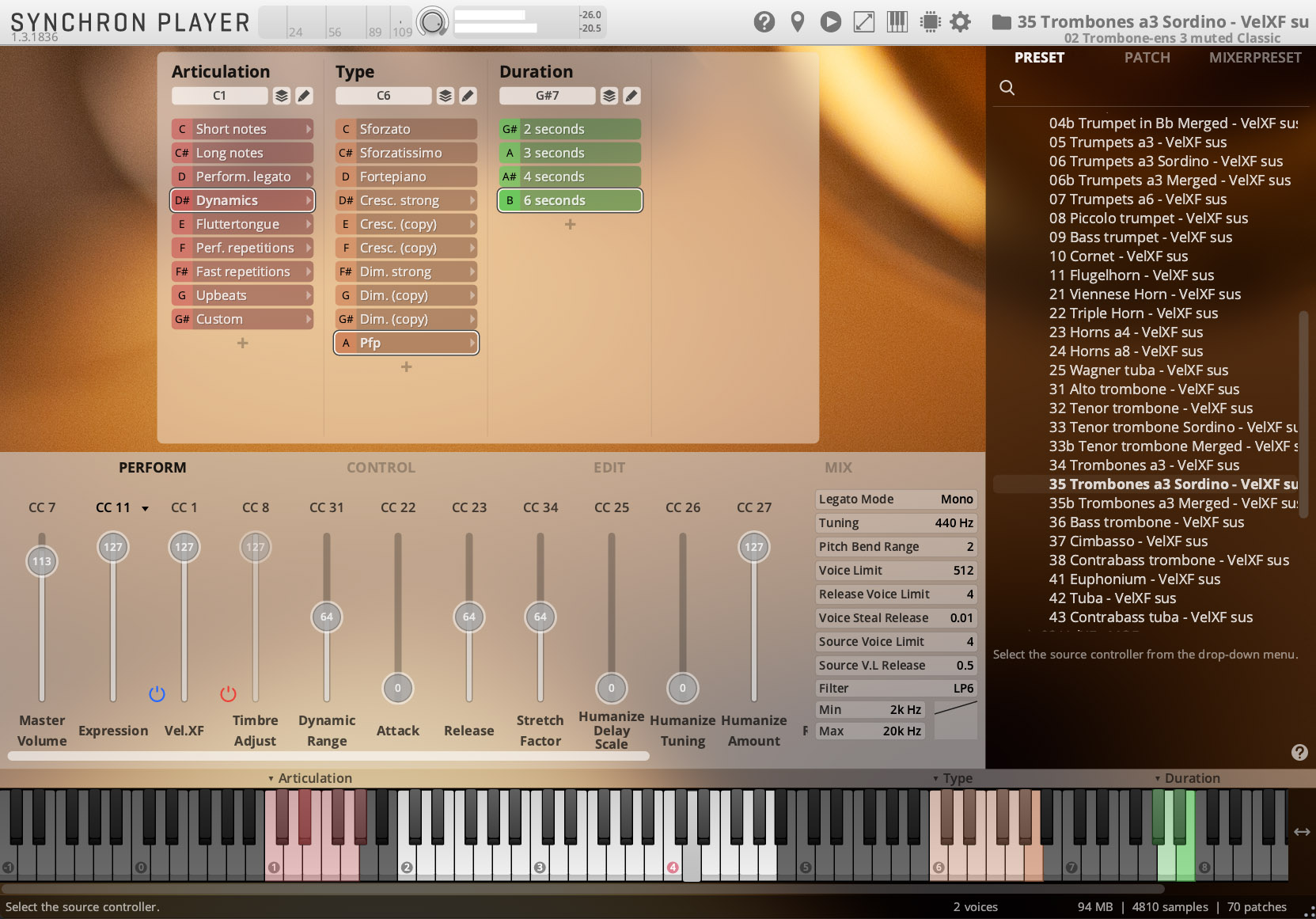The height and width of the screenshot is (919, 1316).
Task: Click the Humanize Amount slider knob
Action: (754, 547)
